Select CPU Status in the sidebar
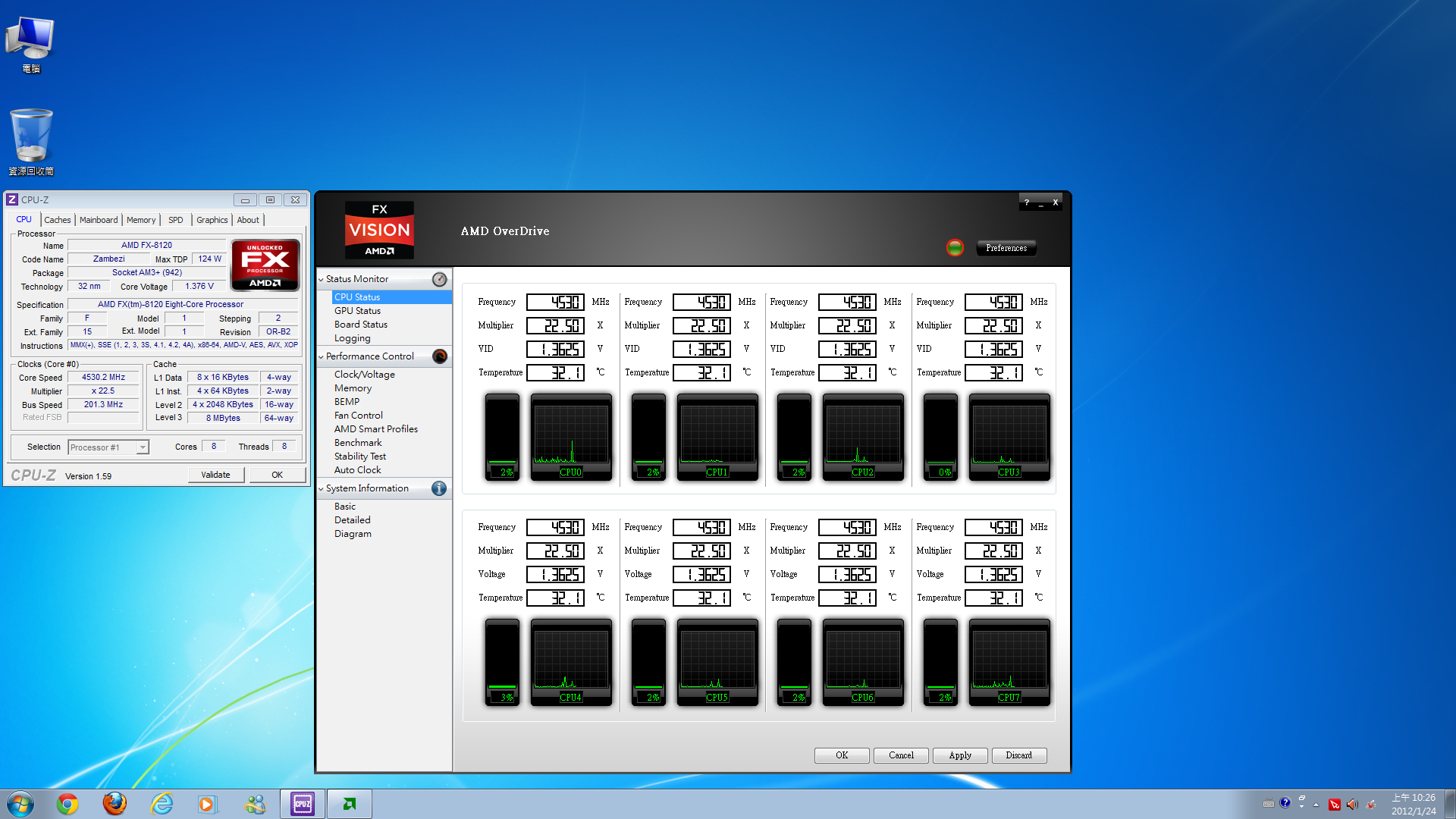This screenshot has height=819, width=1456. (x=391, y=297)
